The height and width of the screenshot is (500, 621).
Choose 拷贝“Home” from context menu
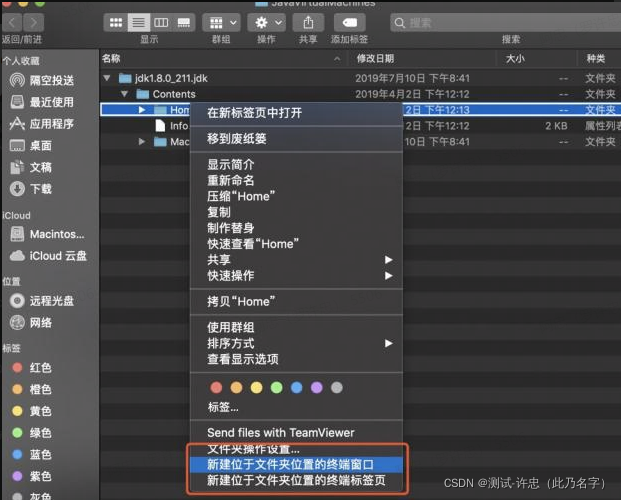pos(296,302)
